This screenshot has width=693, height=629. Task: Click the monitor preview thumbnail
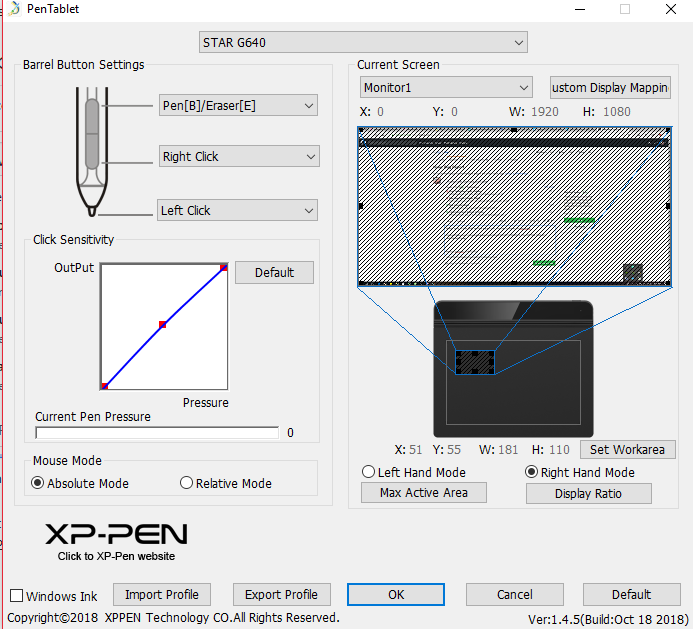[515, 206]
